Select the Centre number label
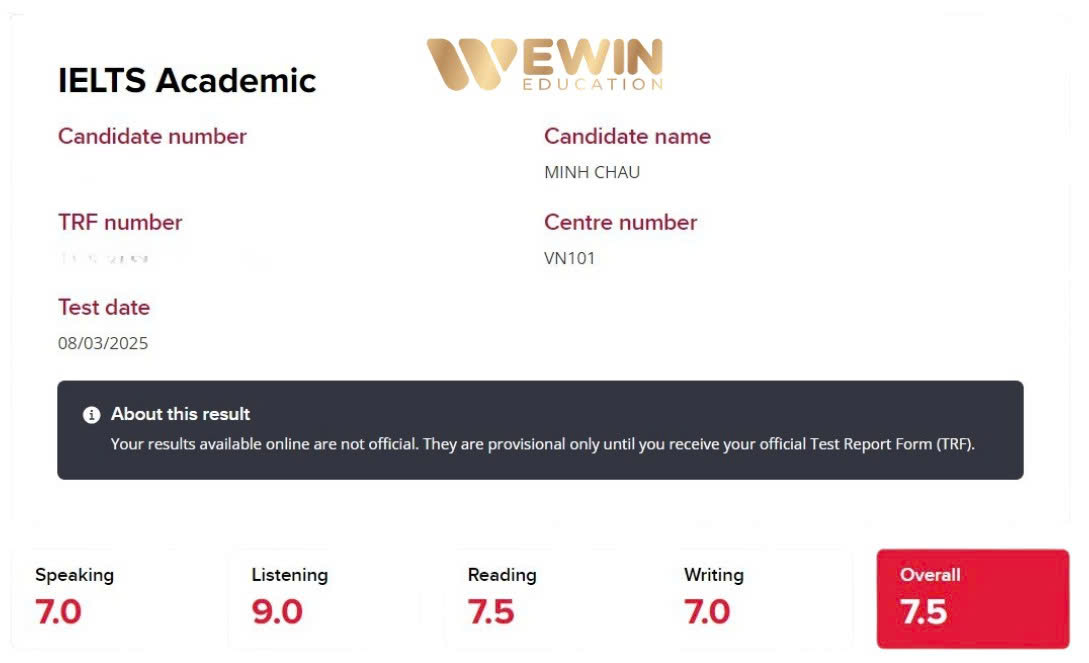The image size is (1089, 663). (x=620, y=222)
